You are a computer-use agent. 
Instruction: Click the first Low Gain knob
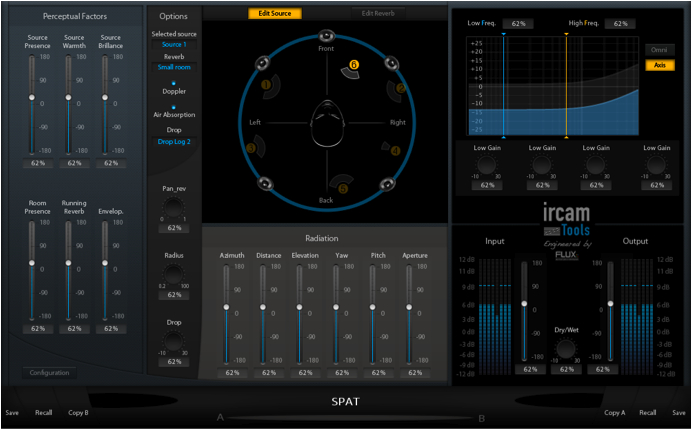[x=487, y=165]
